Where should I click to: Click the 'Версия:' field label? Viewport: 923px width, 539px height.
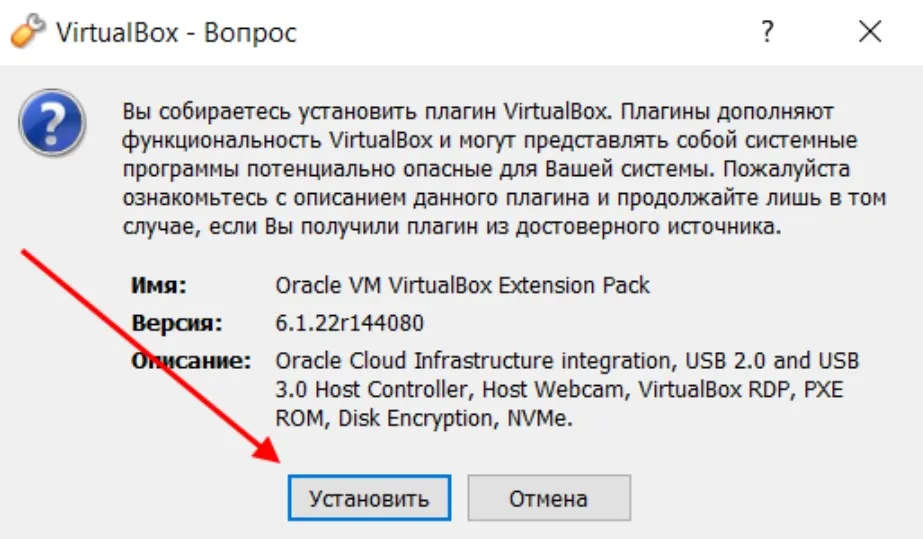pos(177,324)
